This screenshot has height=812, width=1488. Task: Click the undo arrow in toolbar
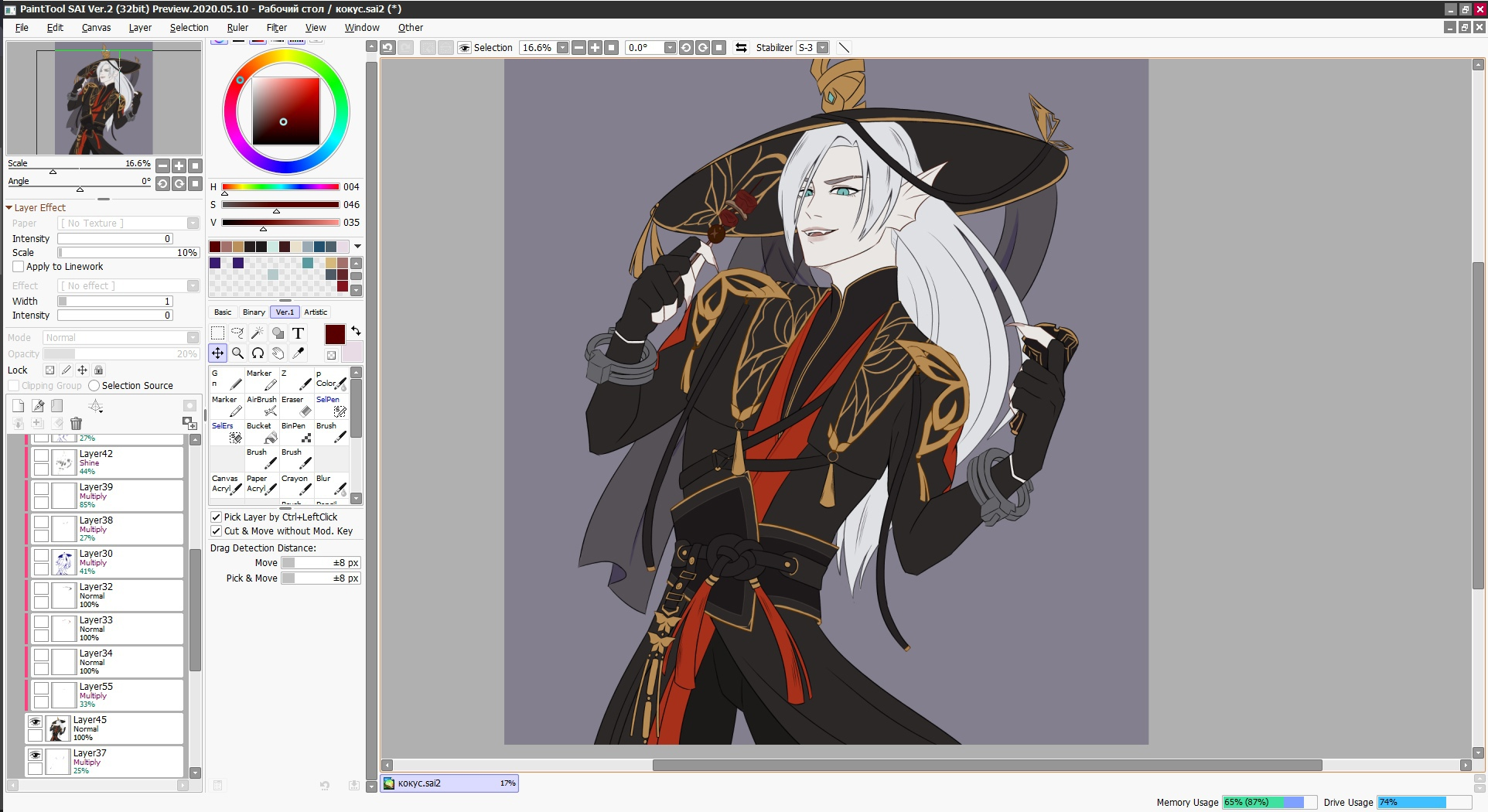(387, 47)
